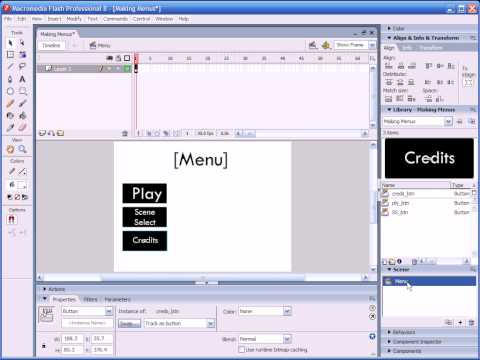This screenshot has width=480, height=360.
Task: Select the Zoom magnifier tool
Action: (x=22, y=149)
